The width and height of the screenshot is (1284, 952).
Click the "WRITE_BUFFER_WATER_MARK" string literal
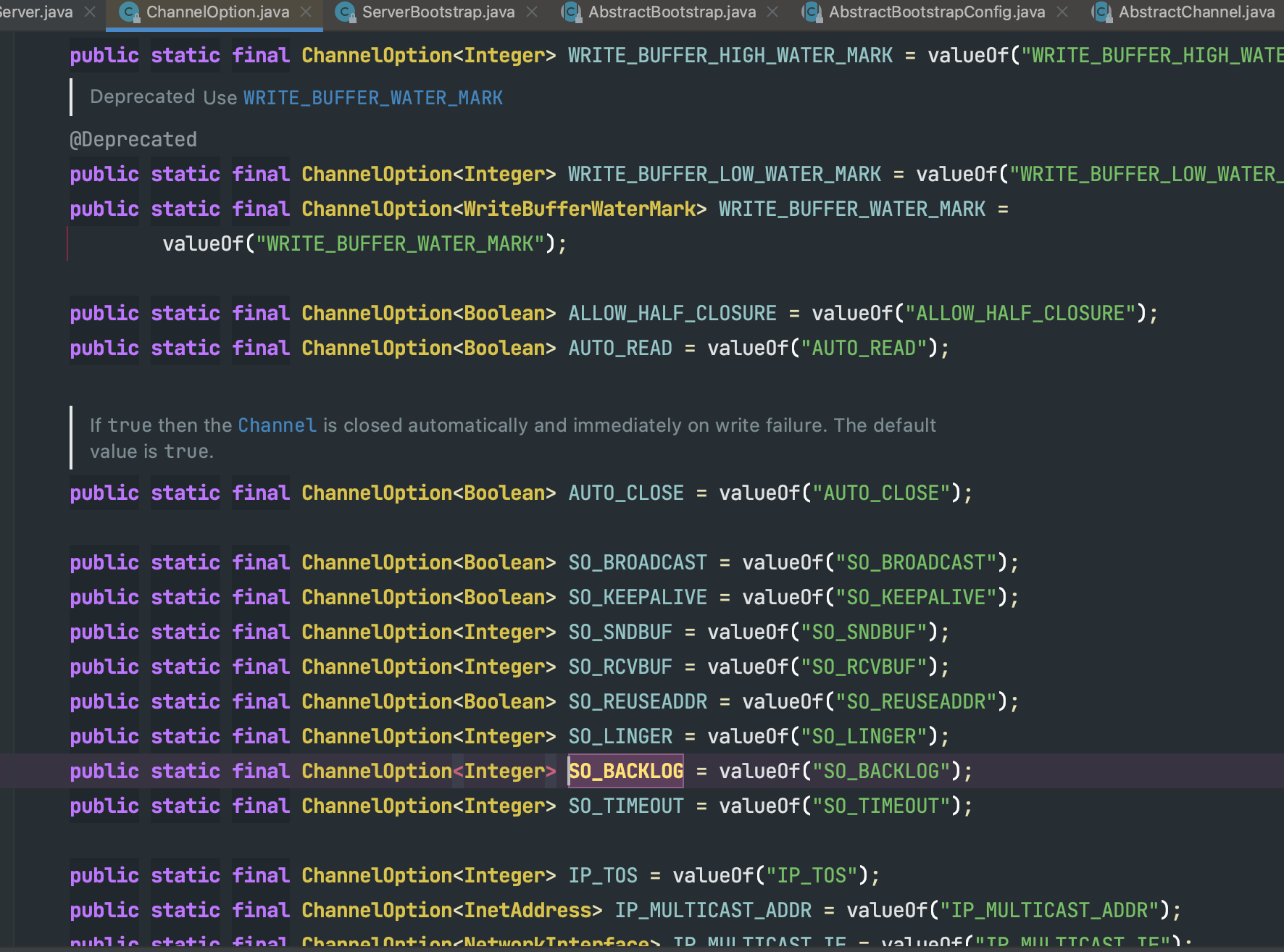(x=400, y=243)
